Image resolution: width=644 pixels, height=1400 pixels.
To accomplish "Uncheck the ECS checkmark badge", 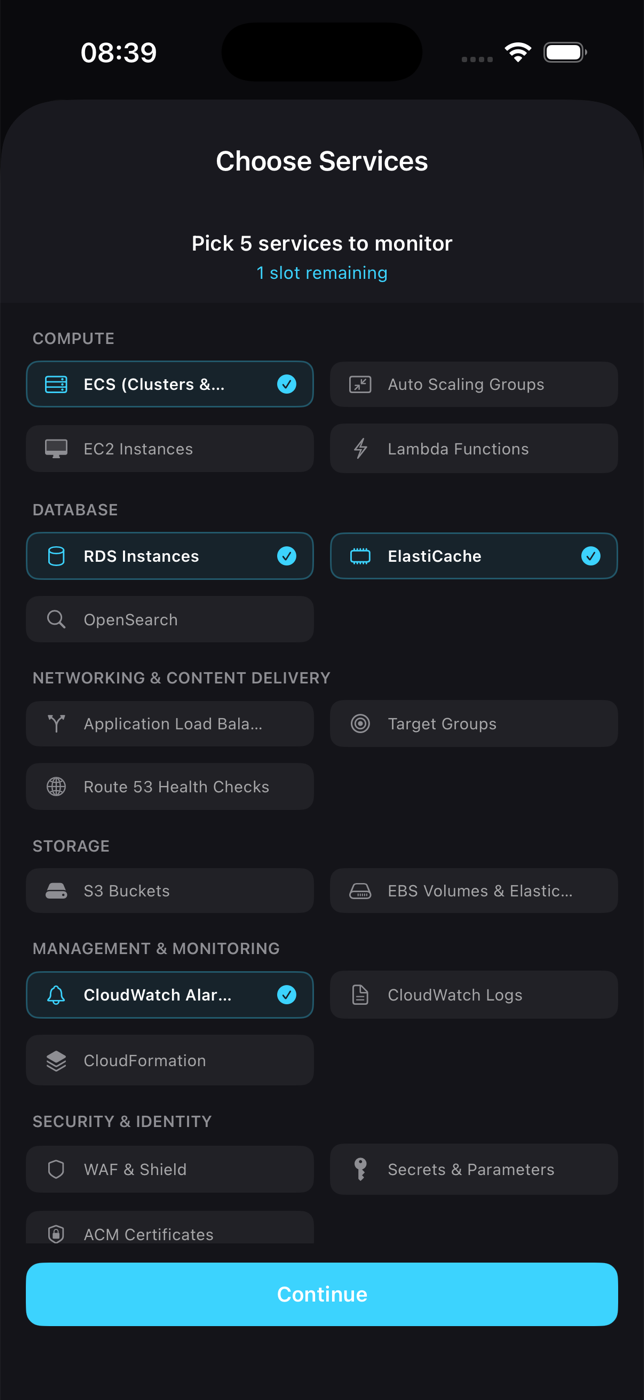I will [x=287, y=384].
